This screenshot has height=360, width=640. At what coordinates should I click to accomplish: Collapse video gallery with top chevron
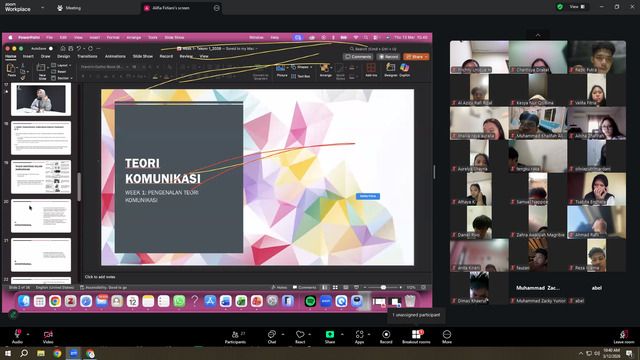click(538, 35)
